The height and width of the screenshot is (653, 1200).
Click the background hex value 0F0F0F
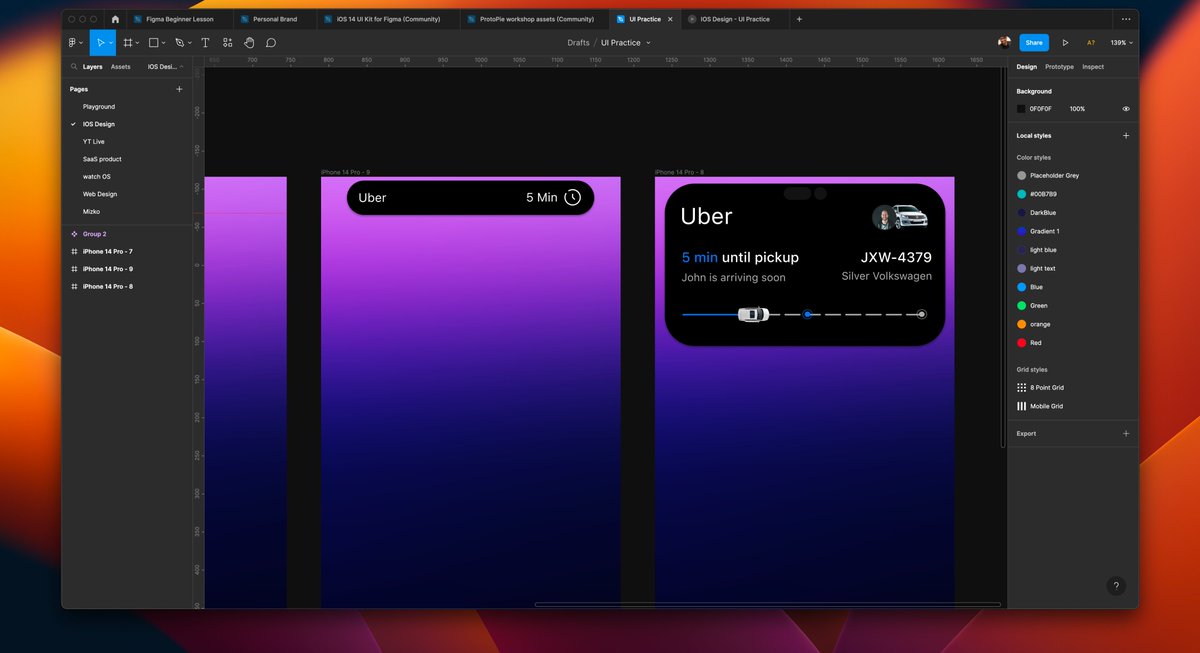(x=1041, y=109)
